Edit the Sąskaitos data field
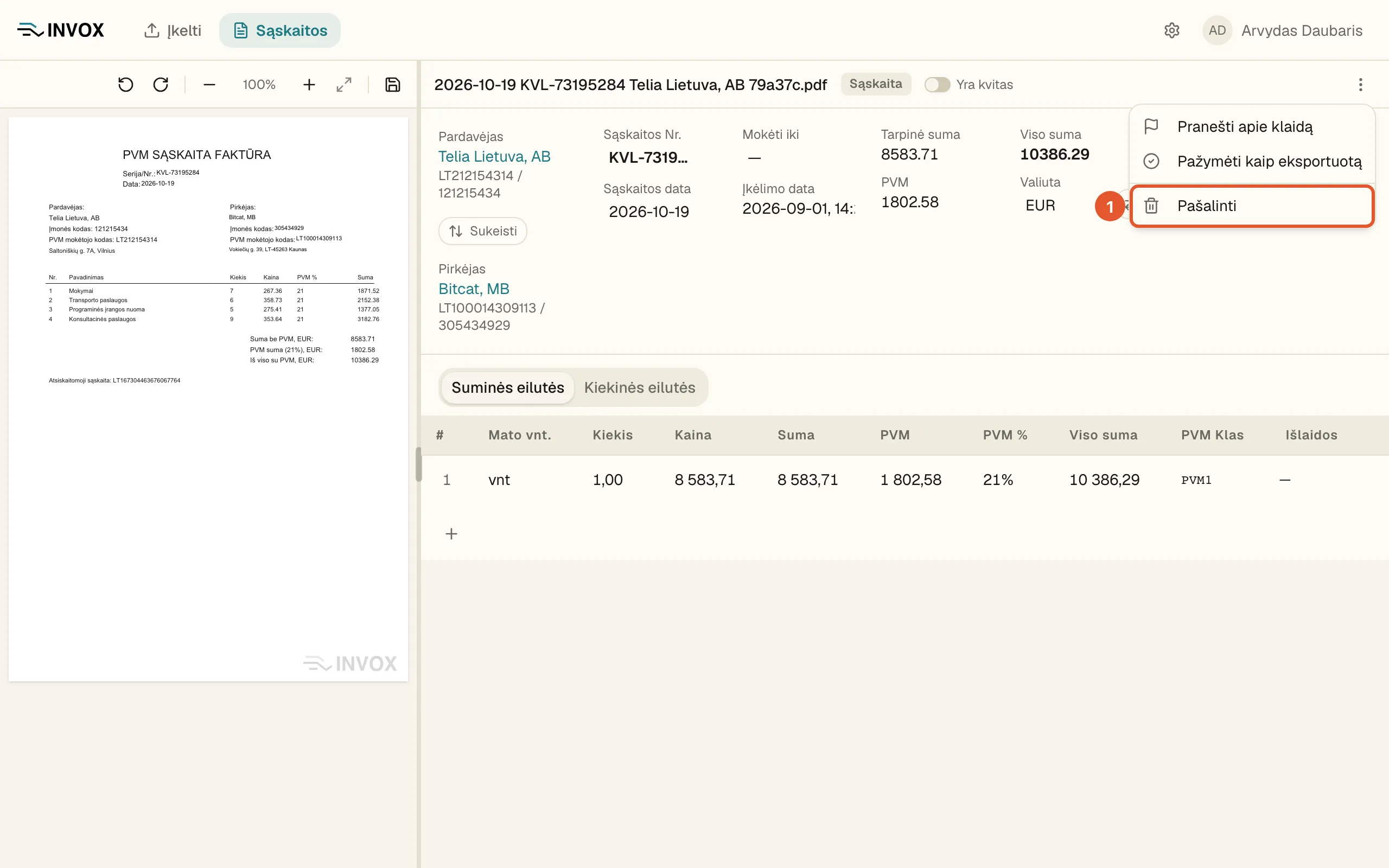 coord(649,212)
